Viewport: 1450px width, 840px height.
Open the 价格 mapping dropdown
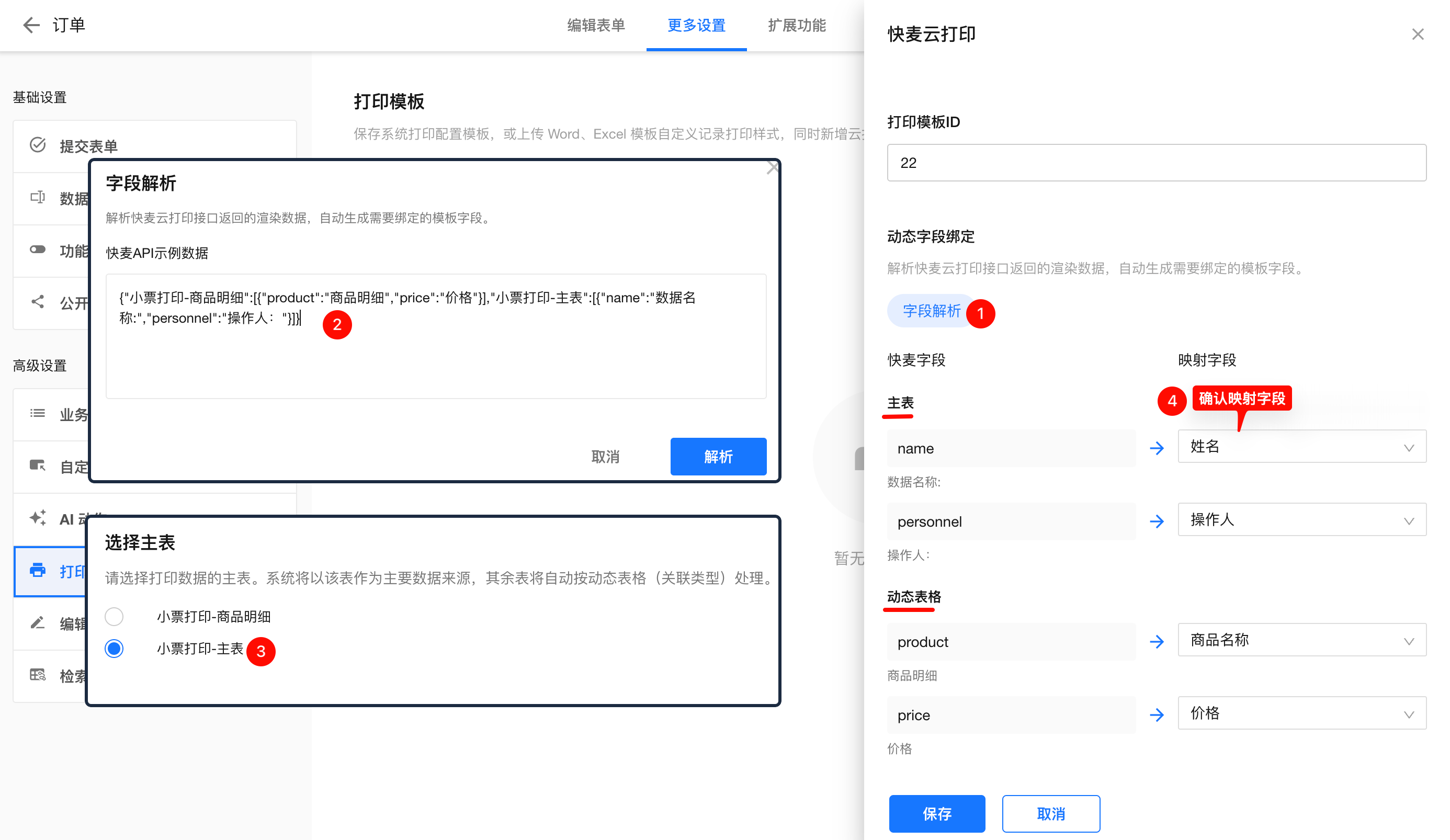tap(1301, 713)
